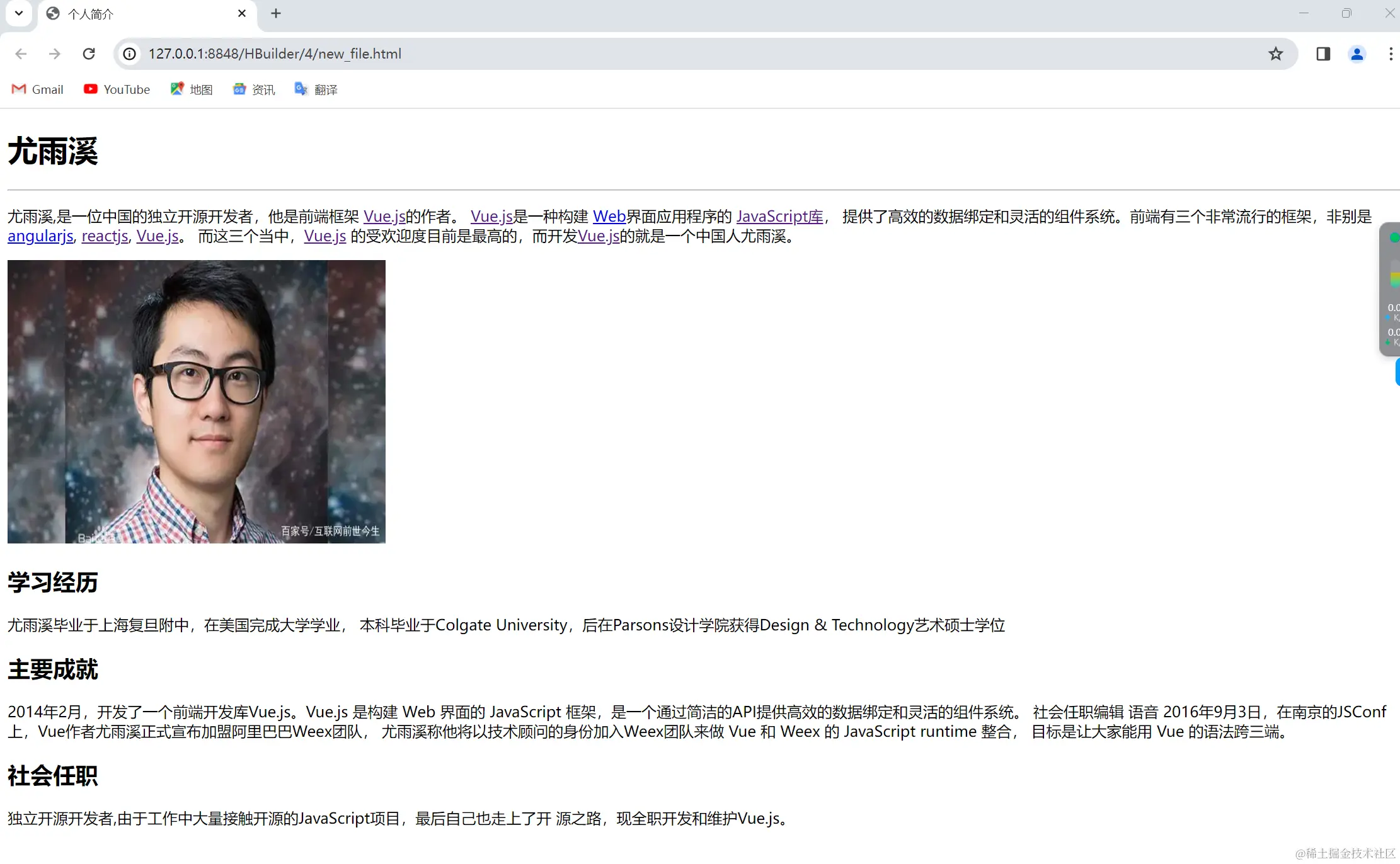This screenshot has height=864, width=1400.
Task: Click the portrait photo of 尤雨溪
Action: (x=197, y=401)
